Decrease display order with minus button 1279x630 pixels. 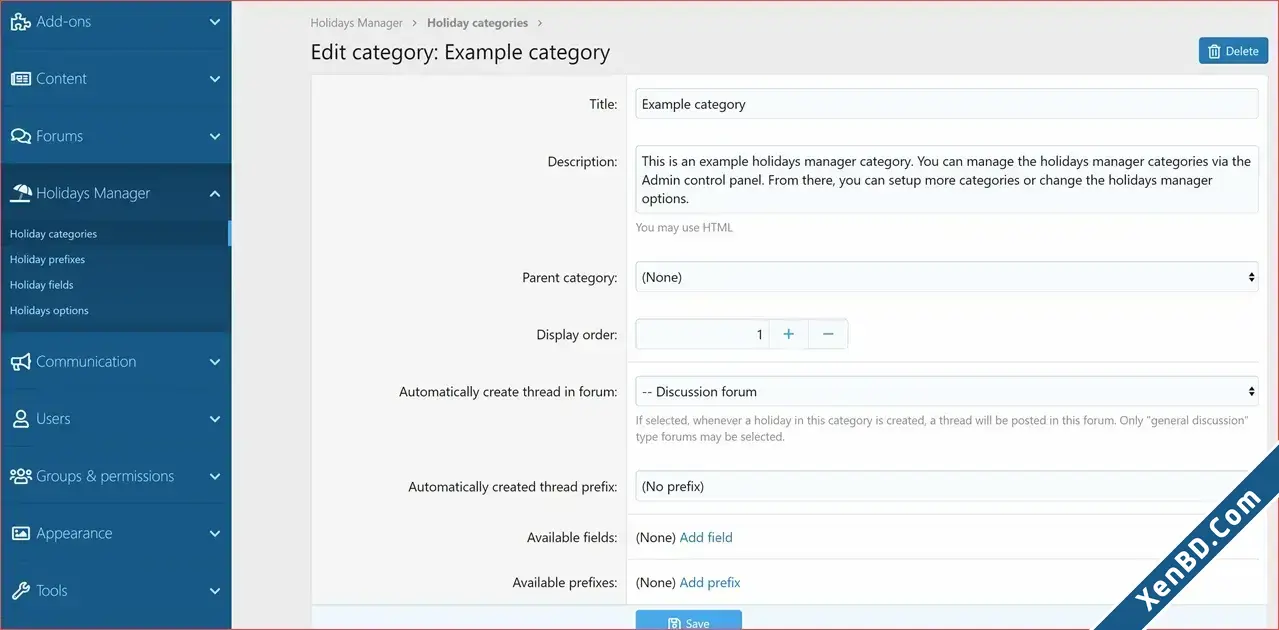coord(828,334)
